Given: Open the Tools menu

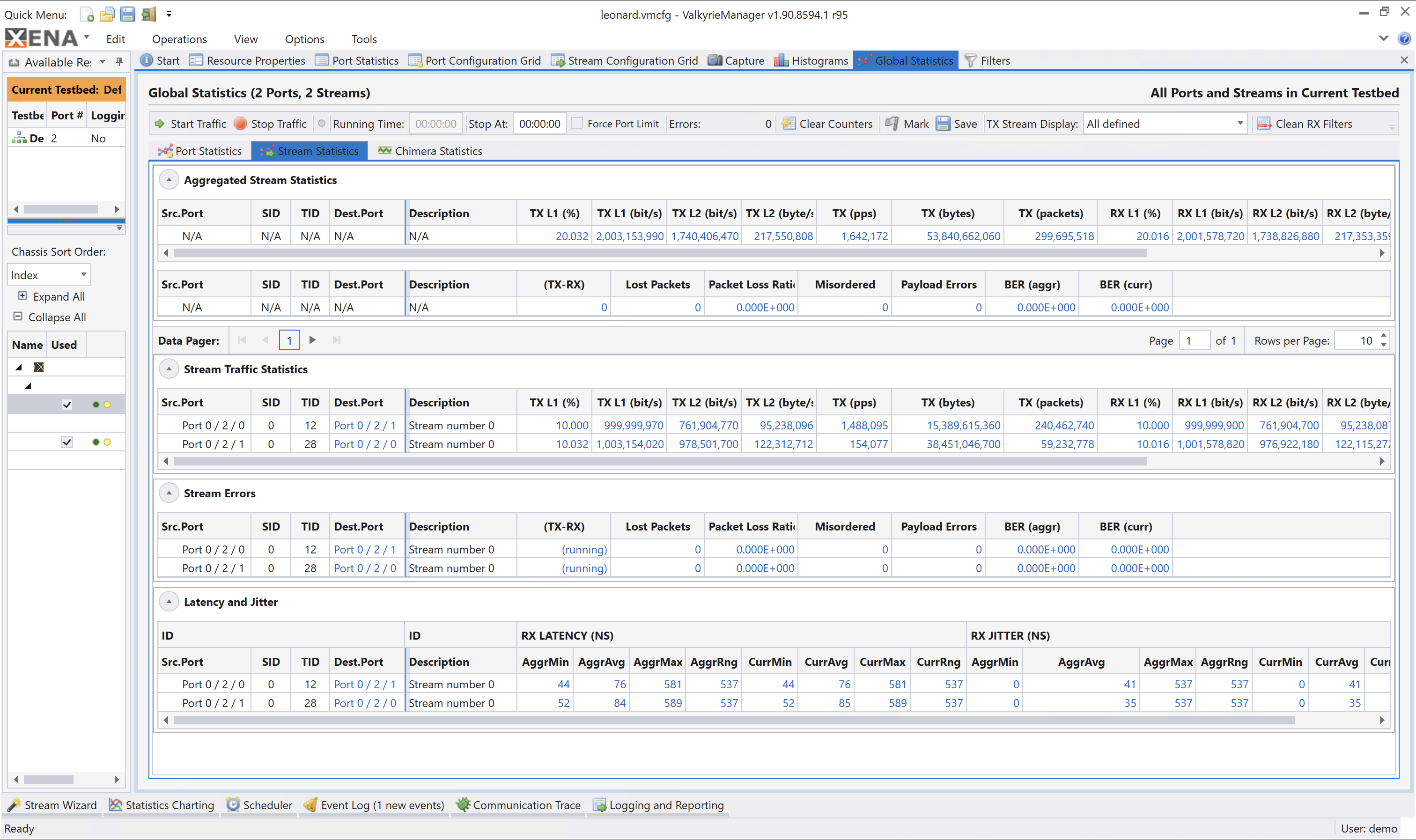Looking at the screenshot, I should point(364,39).
